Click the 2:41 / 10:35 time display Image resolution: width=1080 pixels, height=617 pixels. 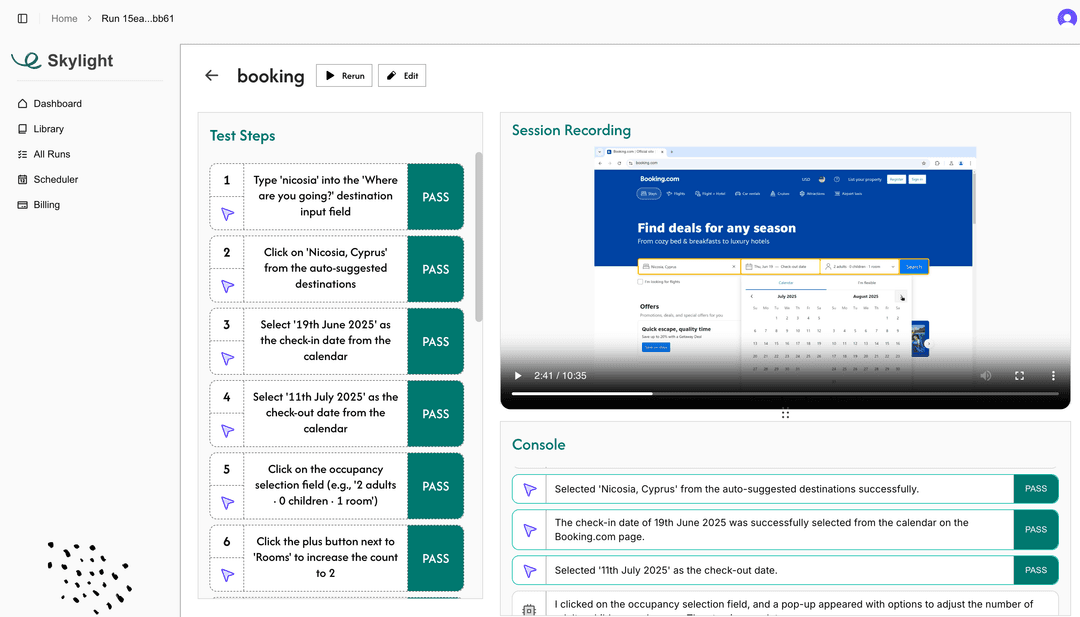point(560,375)
